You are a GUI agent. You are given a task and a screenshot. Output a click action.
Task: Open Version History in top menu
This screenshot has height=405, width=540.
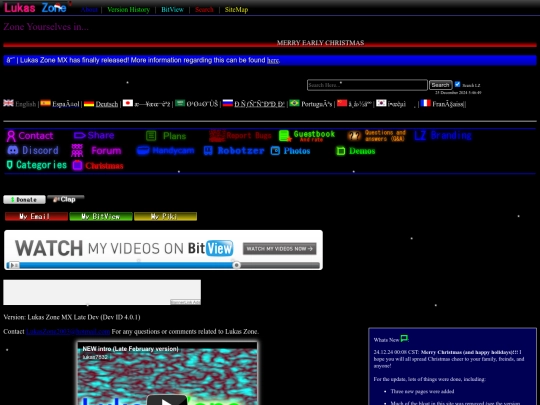pos(128,10)
